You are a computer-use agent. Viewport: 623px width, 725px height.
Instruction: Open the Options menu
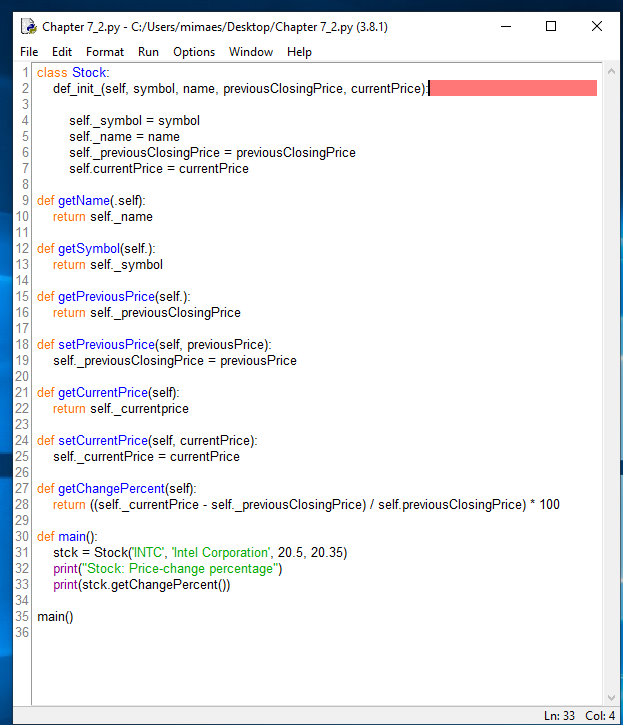pos(194,52)
